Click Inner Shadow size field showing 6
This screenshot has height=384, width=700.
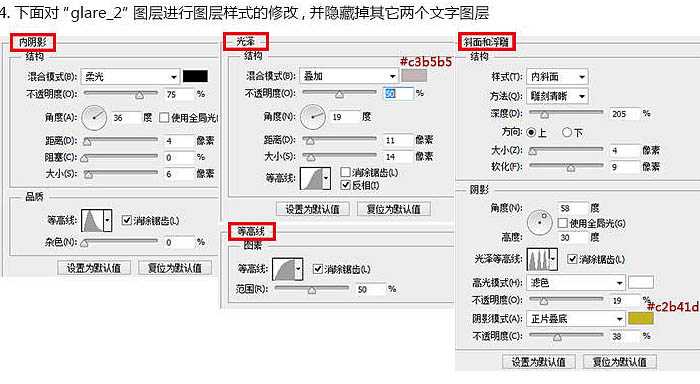coord(179,174)
